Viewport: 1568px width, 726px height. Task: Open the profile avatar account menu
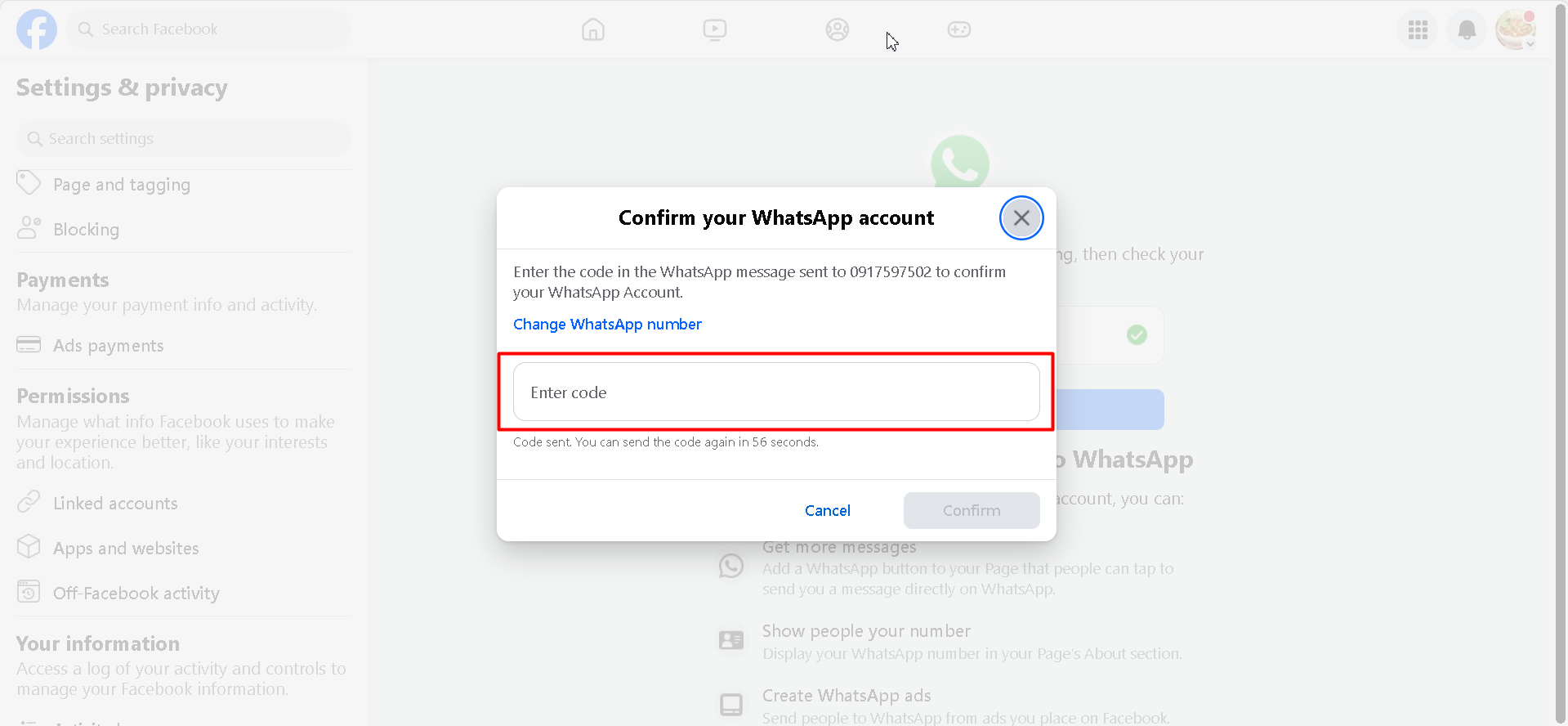coord(1516,29)
